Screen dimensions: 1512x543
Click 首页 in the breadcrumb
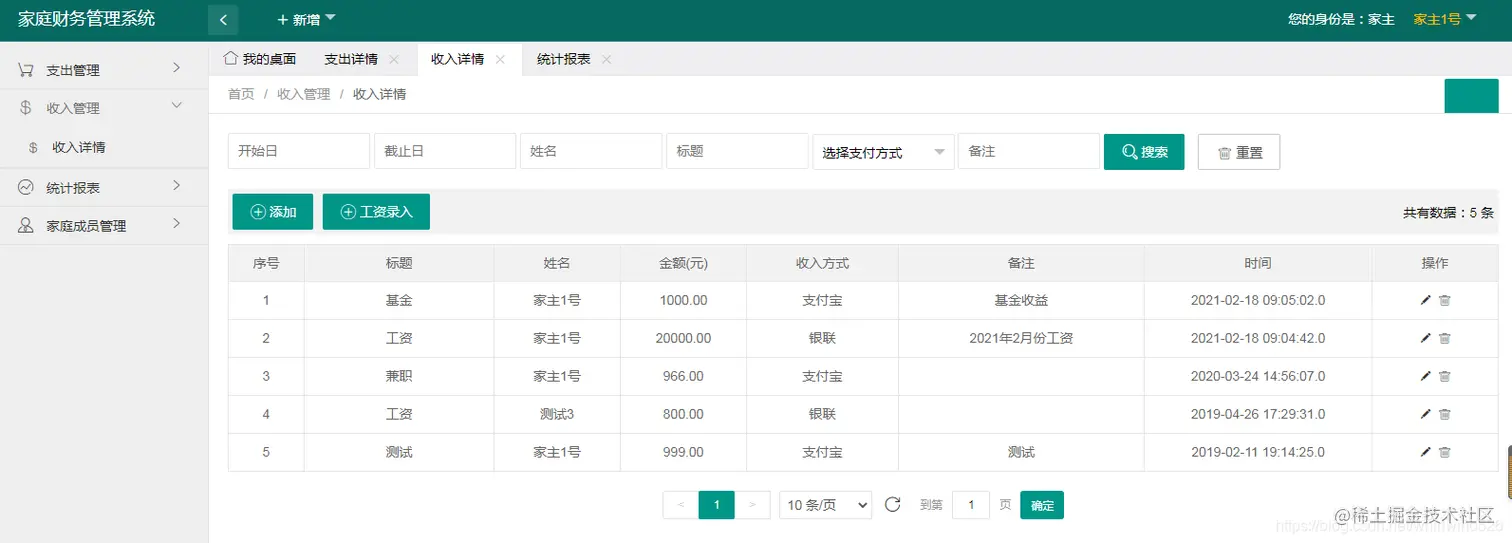pyautogui.click(x=241, y=94)
